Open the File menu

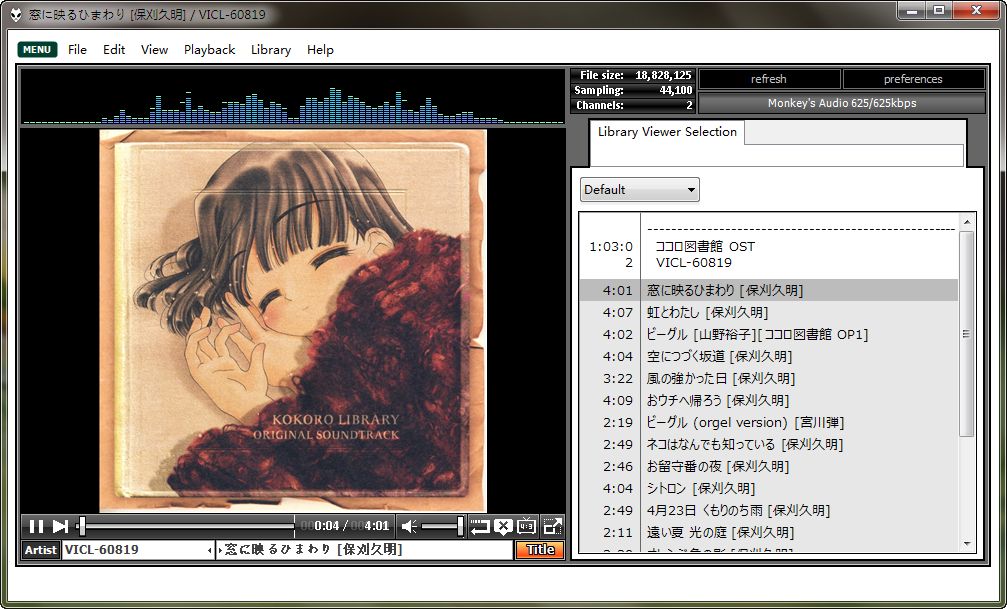[x=77, y=49]
